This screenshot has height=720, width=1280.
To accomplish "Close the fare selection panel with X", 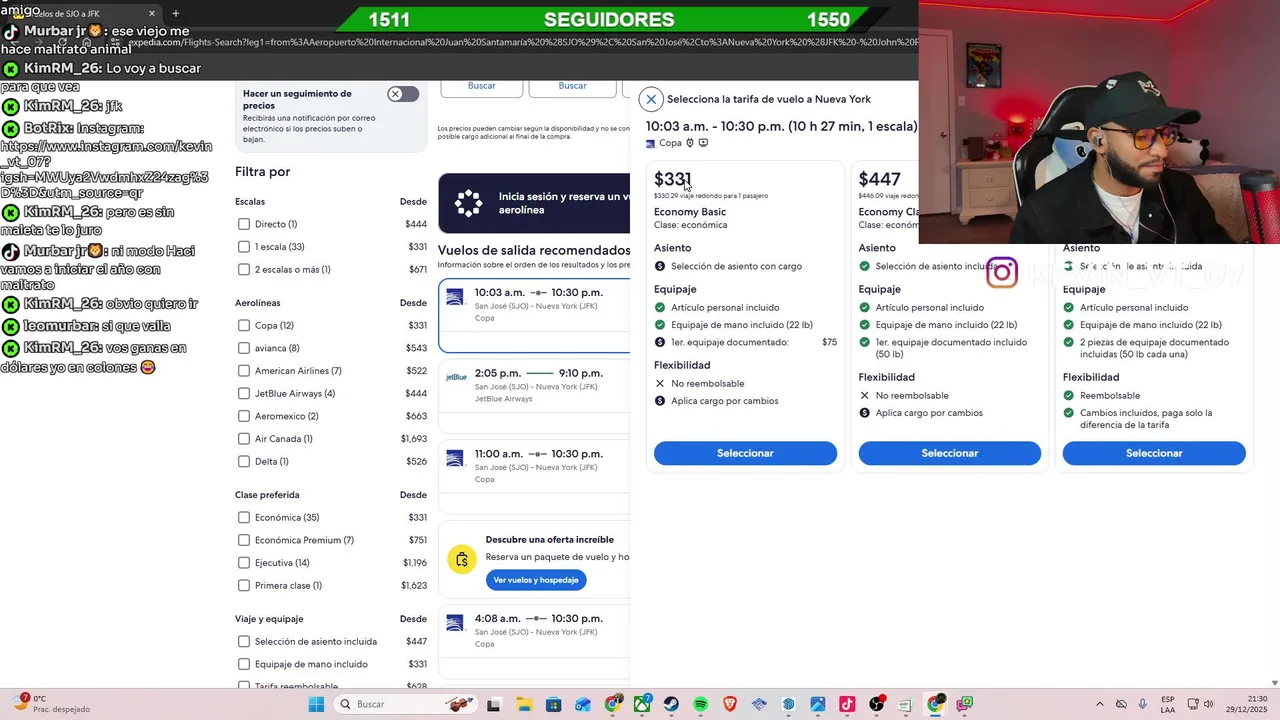I will click(x=651, y=99).
